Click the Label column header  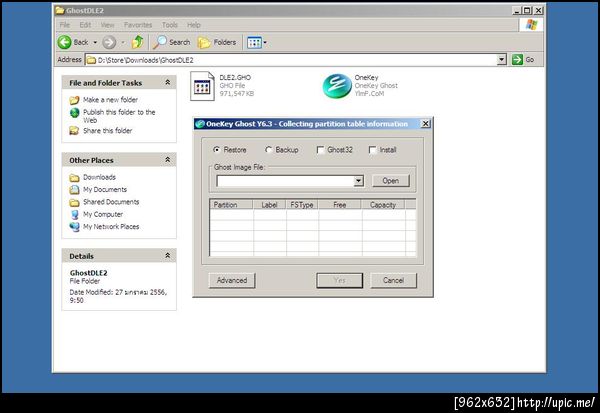(269, 205)
